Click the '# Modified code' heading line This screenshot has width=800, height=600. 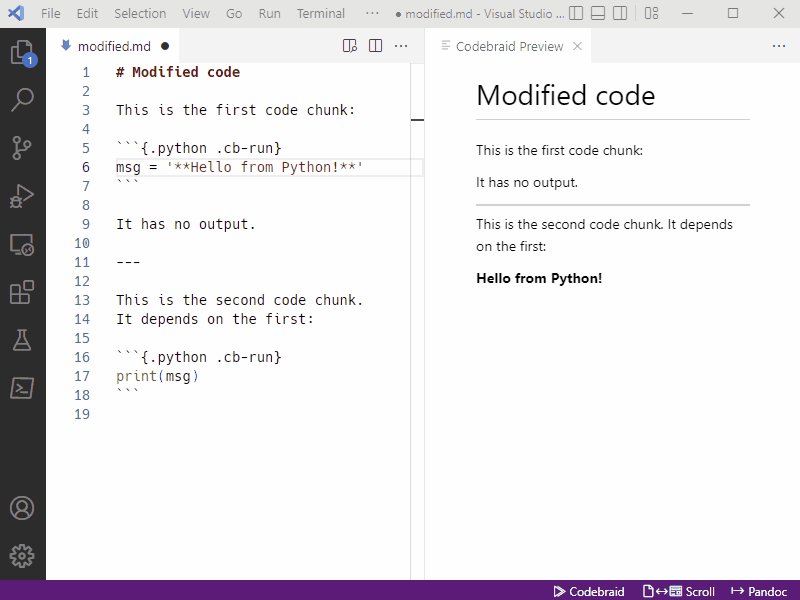coord(178,72)
